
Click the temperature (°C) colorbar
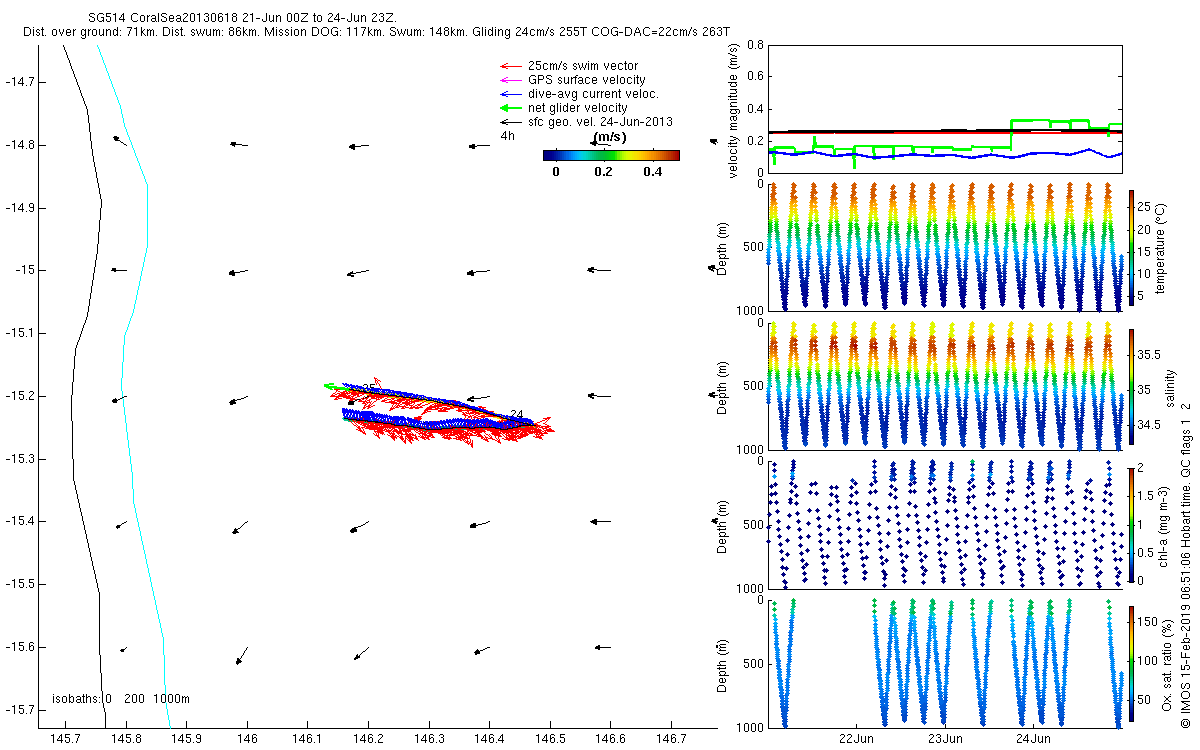point(1131,247)
